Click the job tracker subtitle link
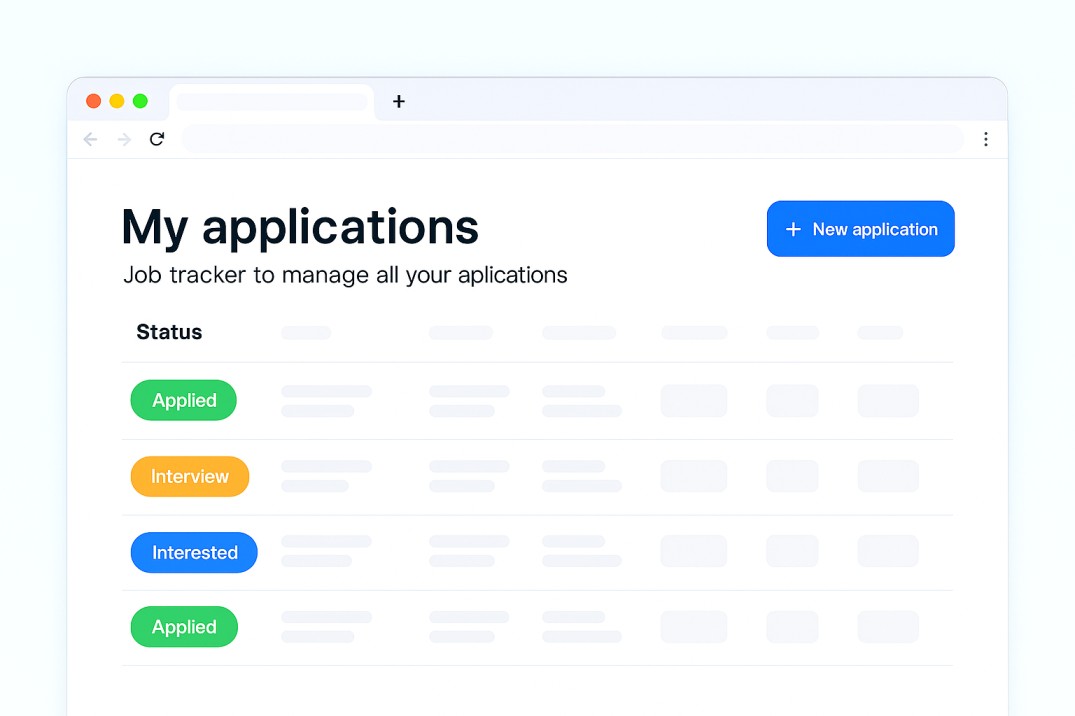This screenshot has width=1075, height=716. point(345,275)
